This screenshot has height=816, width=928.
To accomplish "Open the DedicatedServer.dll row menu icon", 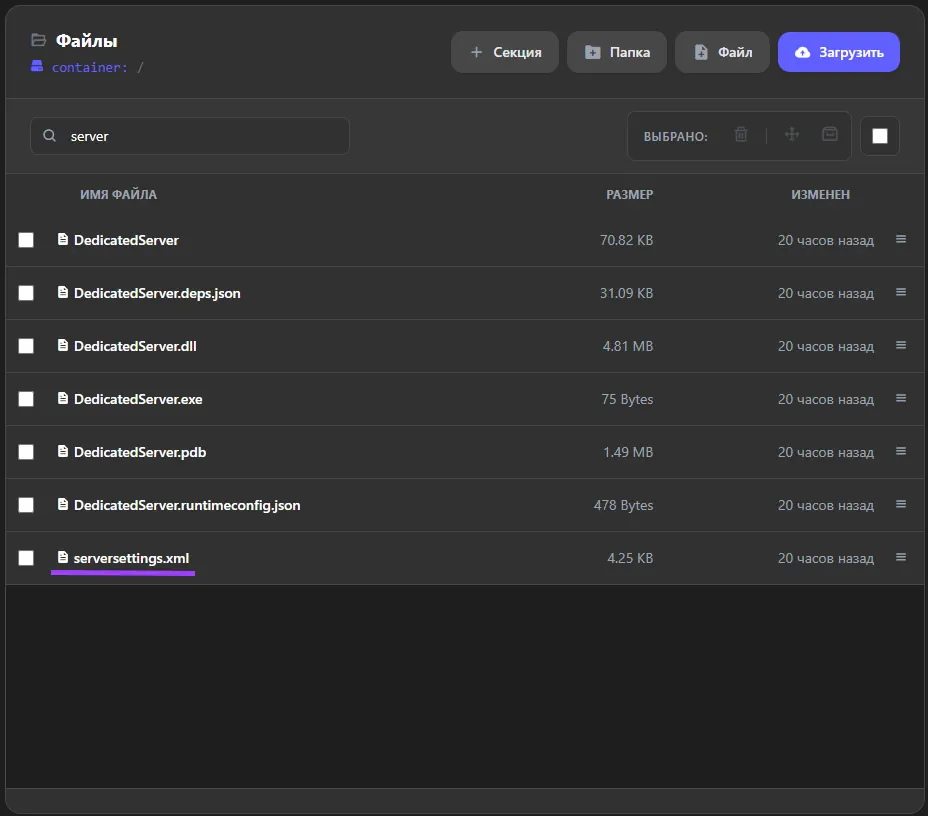I will (901, 345).
